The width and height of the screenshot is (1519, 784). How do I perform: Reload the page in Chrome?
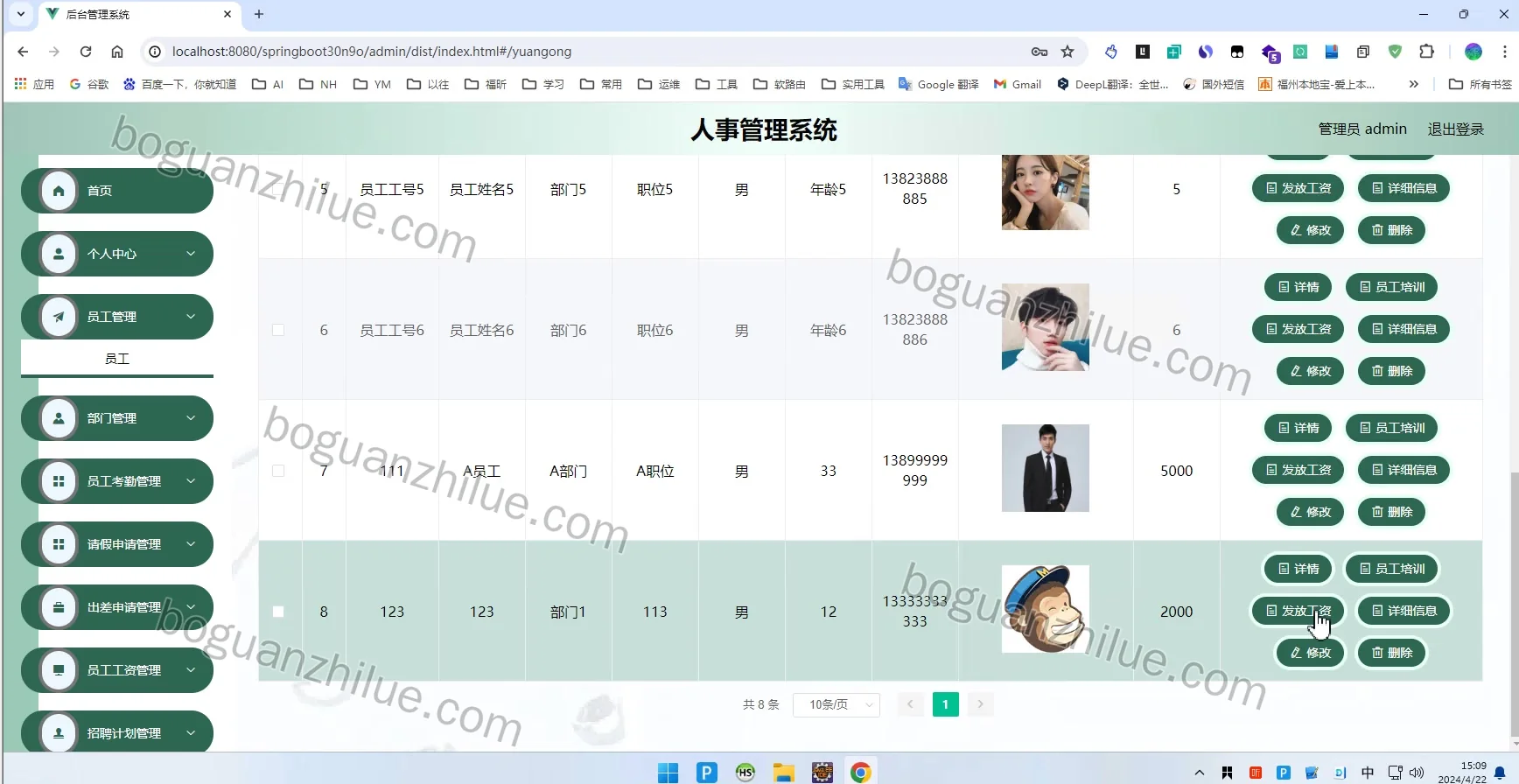pos(86,52)
